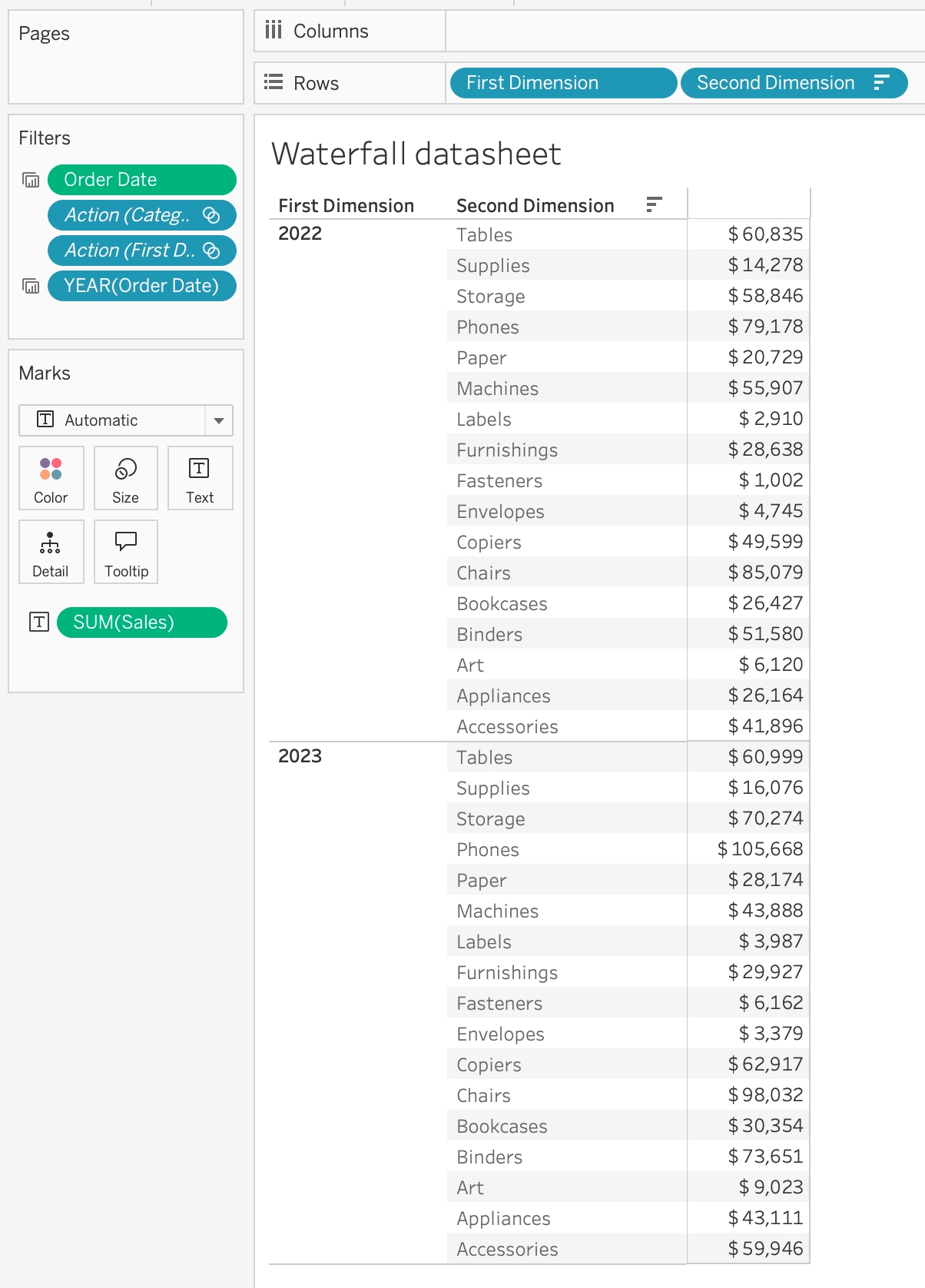Click sort icon in Second Dimension header

(x=654, y=204)
